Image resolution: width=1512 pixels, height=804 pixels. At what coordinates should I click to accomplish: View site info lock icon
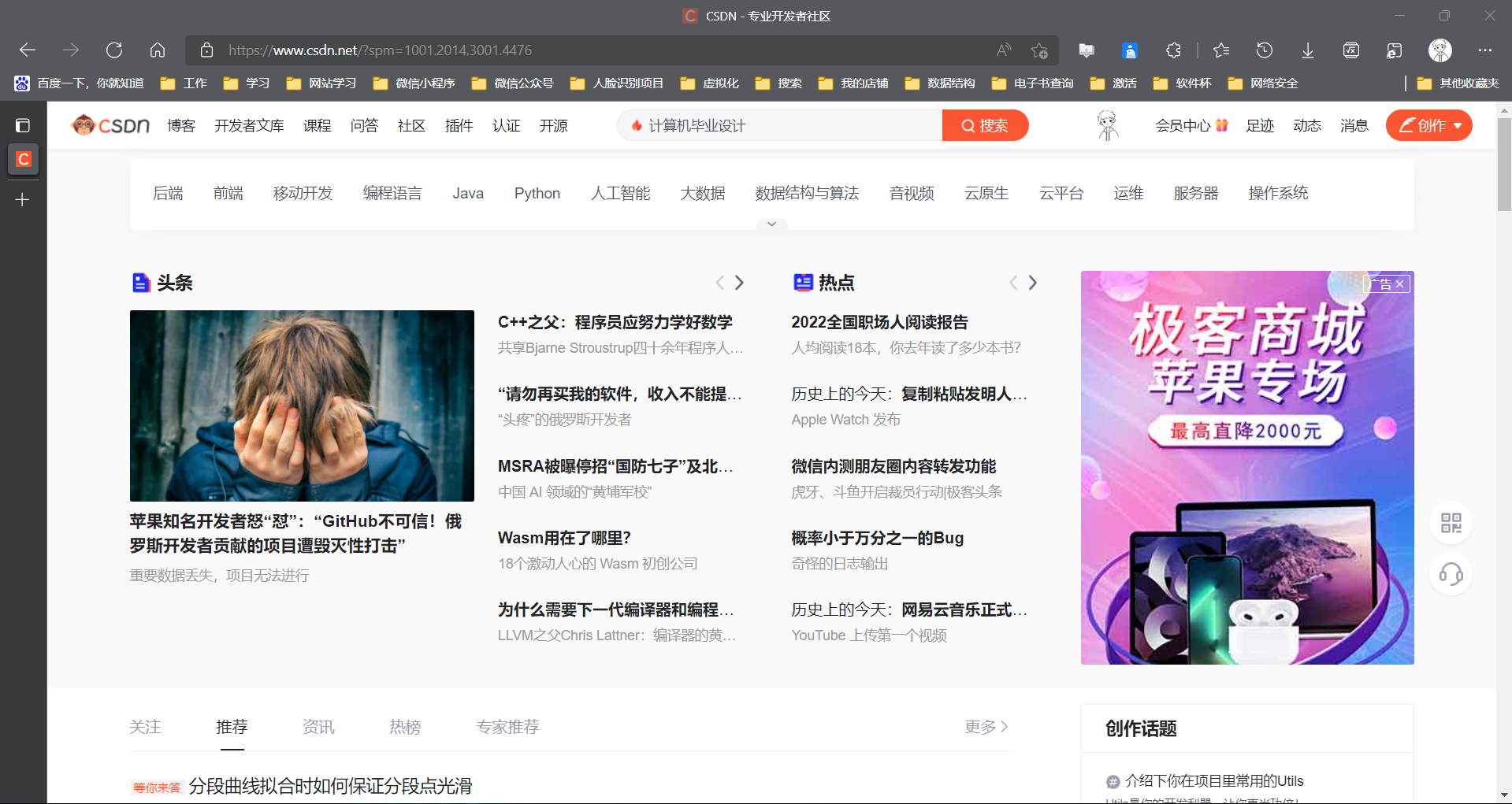coord(206,50)
